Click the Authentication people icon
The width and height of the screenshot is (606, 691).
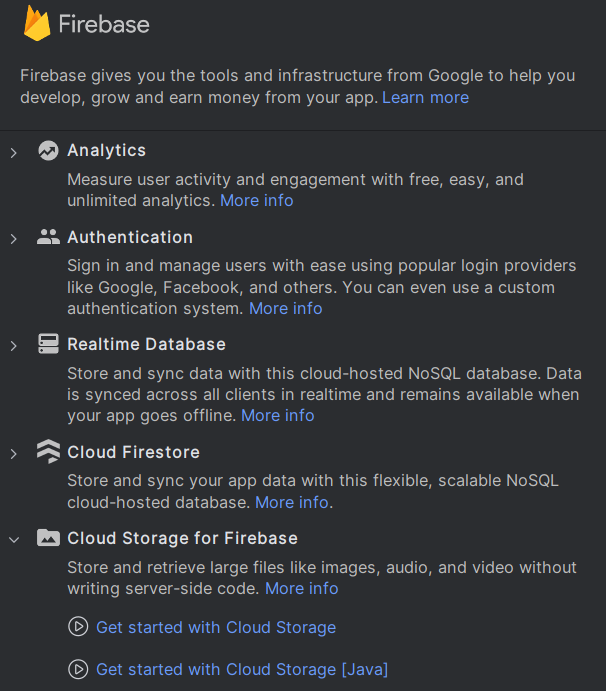click(x=48, y=238)
